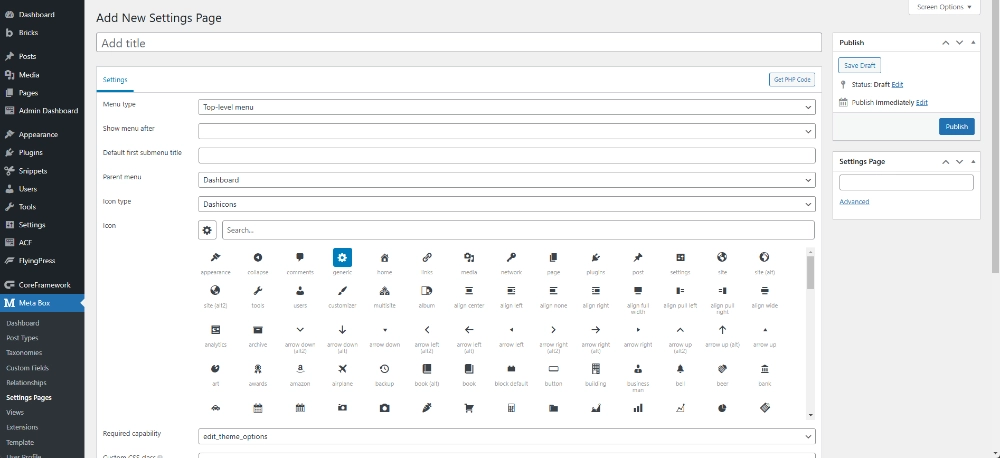Collapse the Settings Page metabox toggle
Viewport: 1000px width, 458px height.
(x=973, y=162)
